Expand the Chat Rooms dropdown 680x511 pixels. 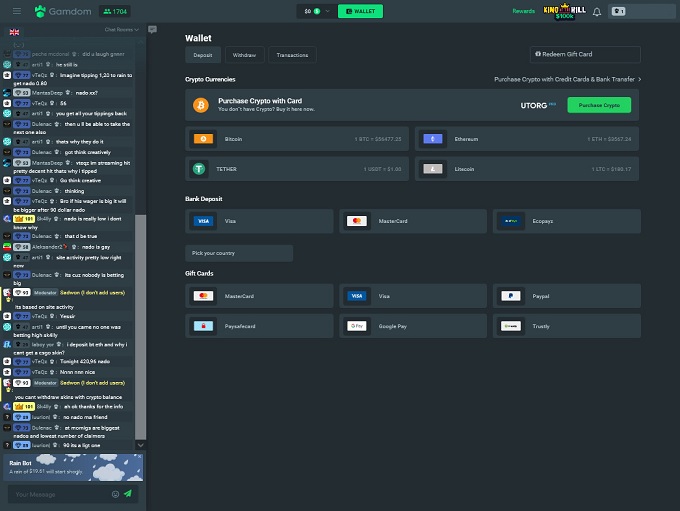121,29
